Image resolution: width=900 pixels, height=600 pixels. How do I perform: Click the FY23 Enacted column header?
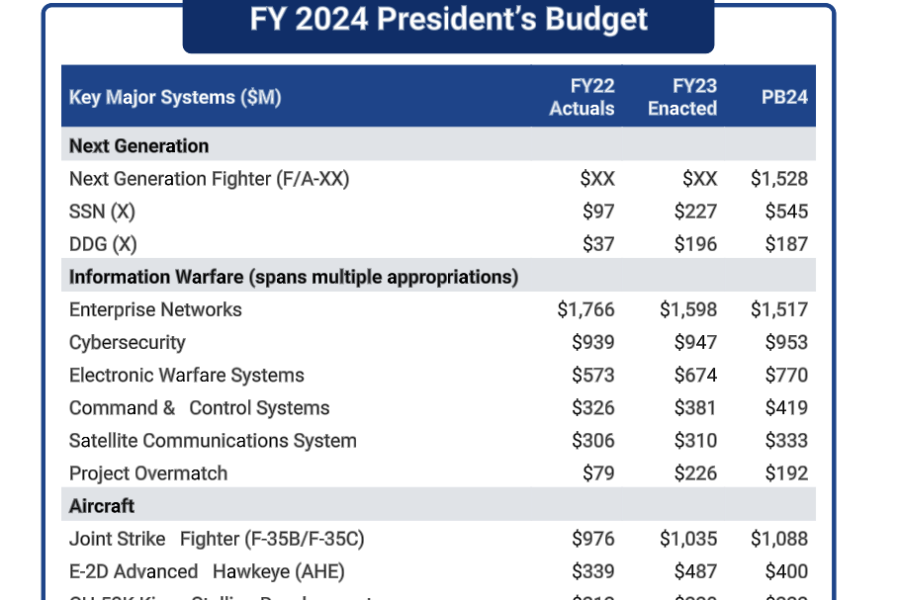click(x=682, y=97)
